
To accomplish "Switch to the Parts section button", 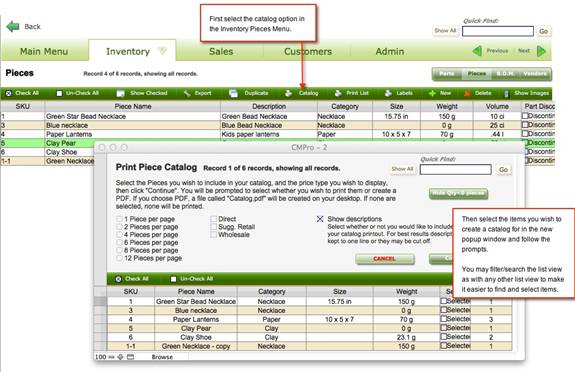I will (447, 74).
